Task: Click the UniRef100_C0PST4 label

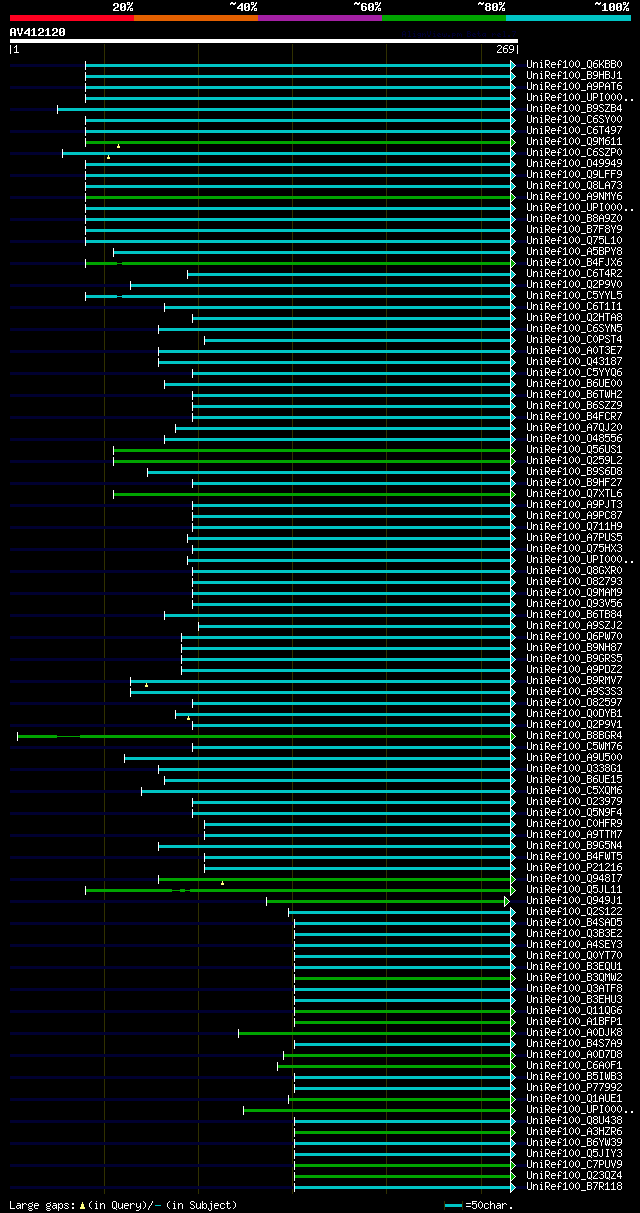Action: 574,339
